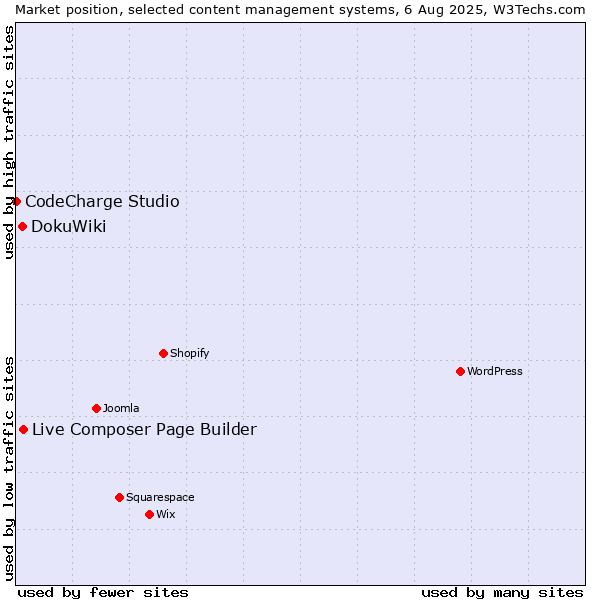
Task: Click the Wix label
Action: point(166,515)
